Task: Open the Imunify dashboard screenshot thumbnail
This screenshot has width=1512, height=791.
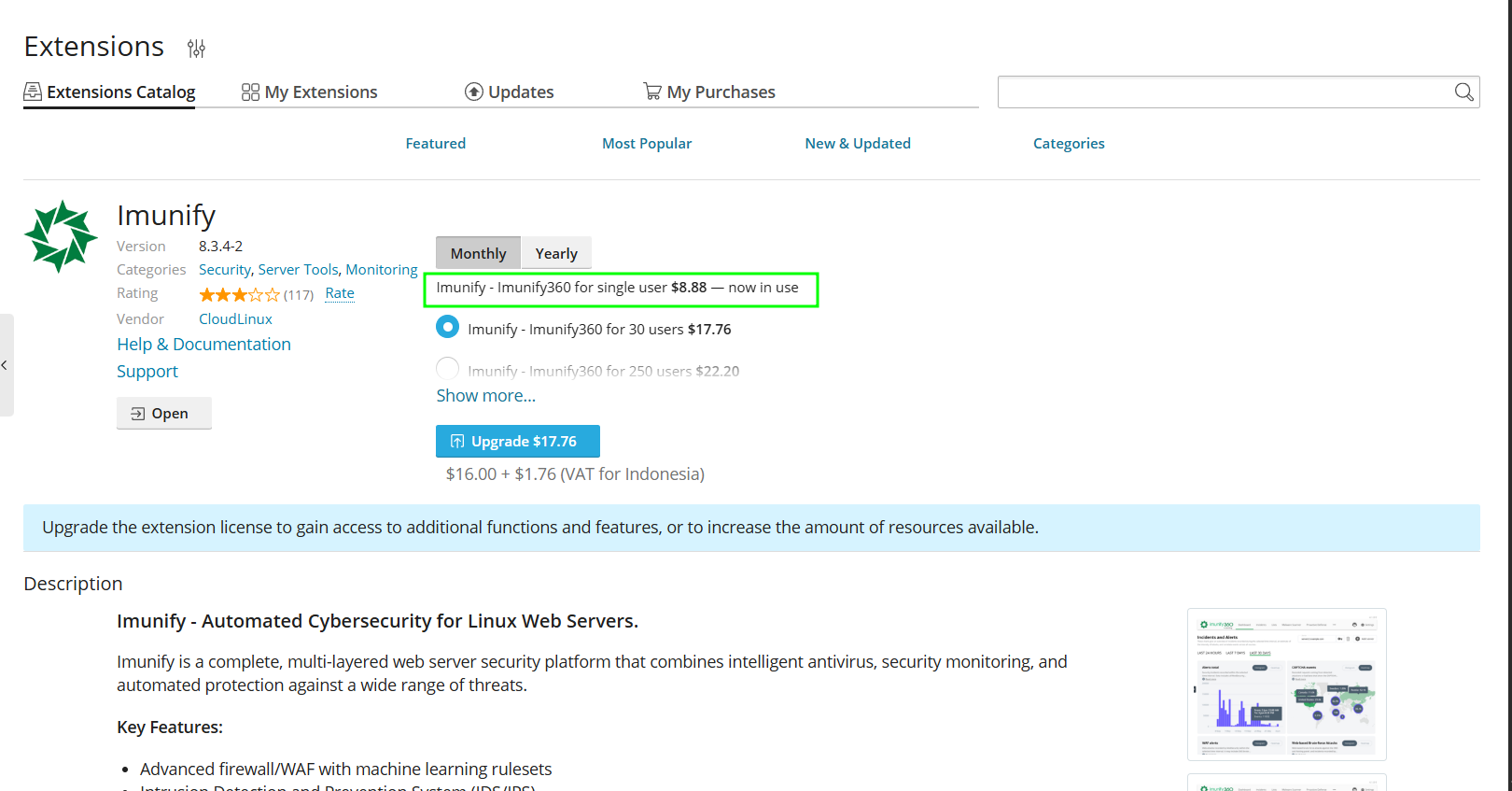Action: click(1287, 685)
